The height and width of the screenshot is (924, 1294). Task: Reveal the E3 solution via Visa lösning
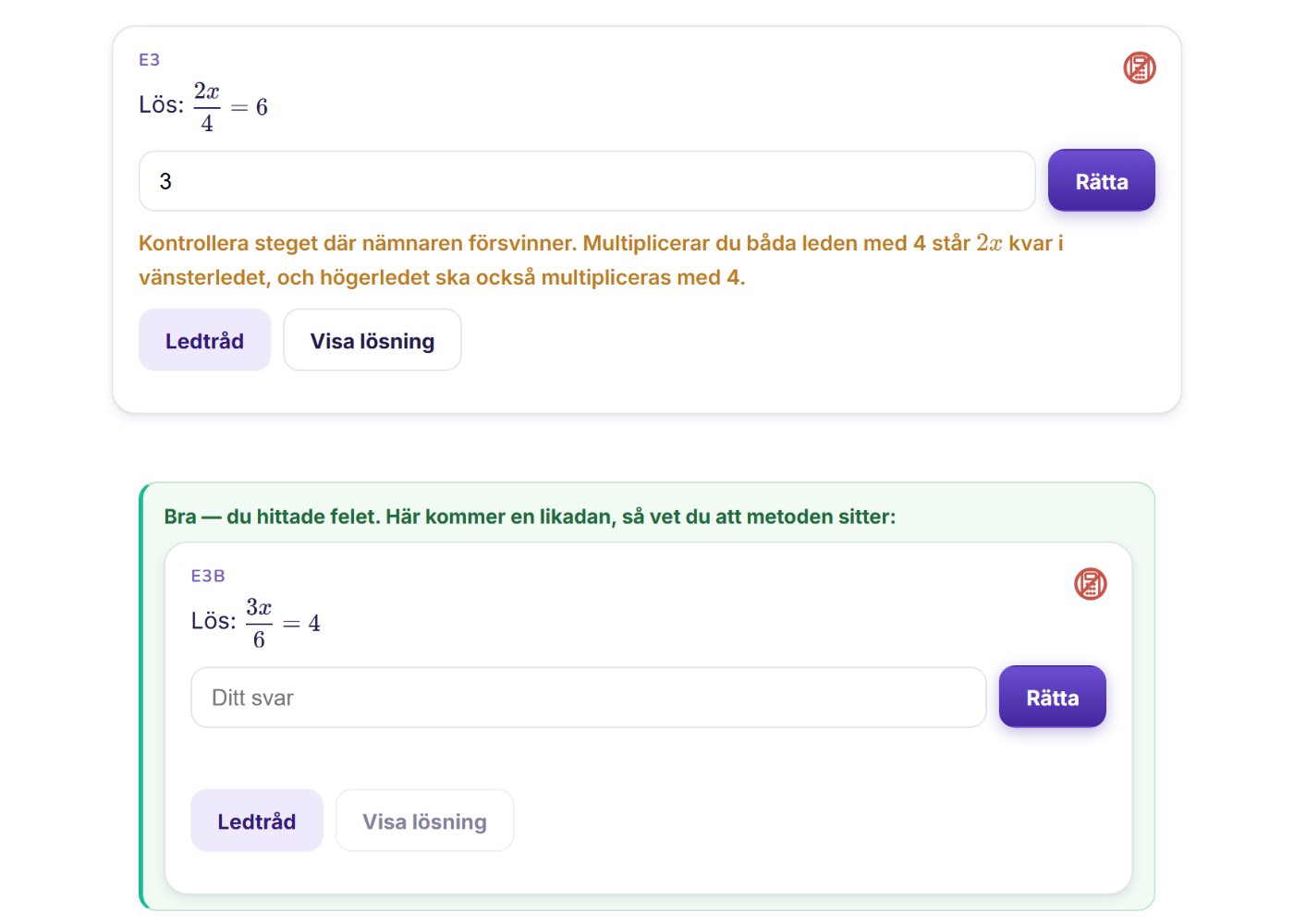tap(372, 341)
